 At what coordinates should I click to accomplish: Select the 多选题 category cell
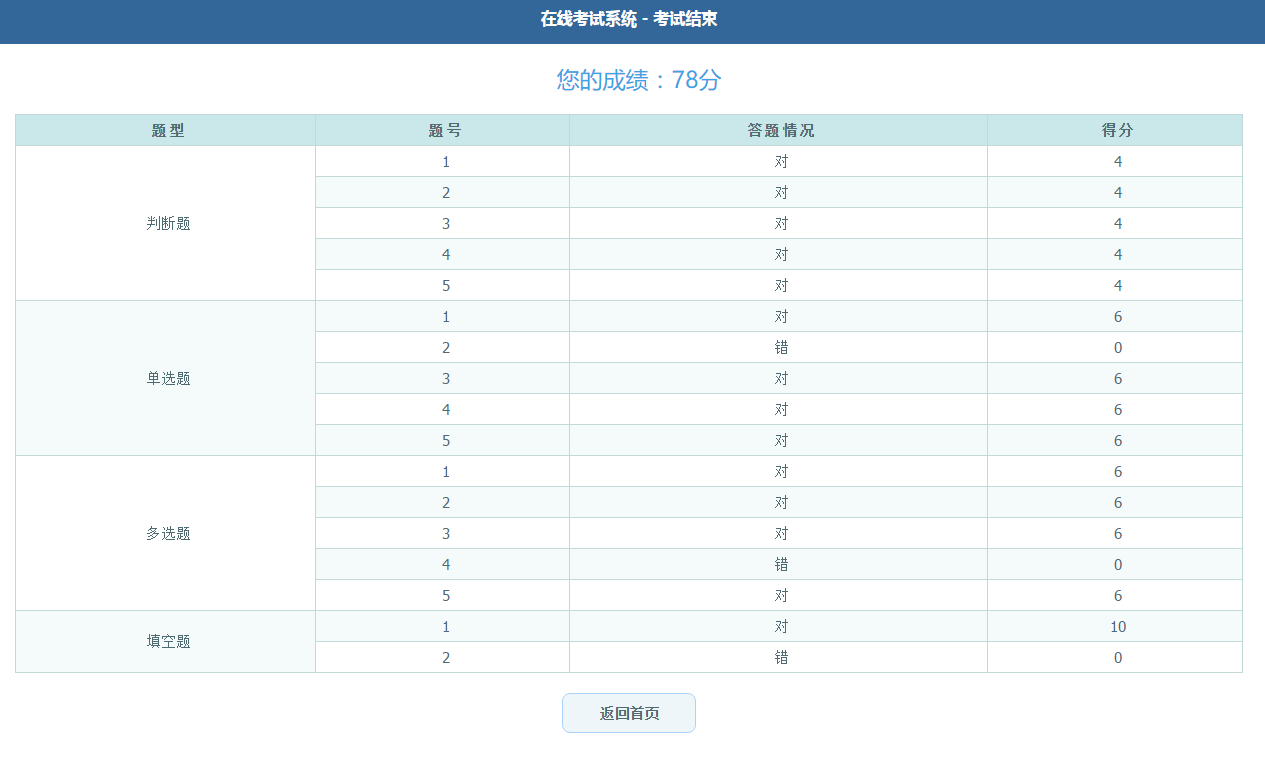click(x=167, y=533)
